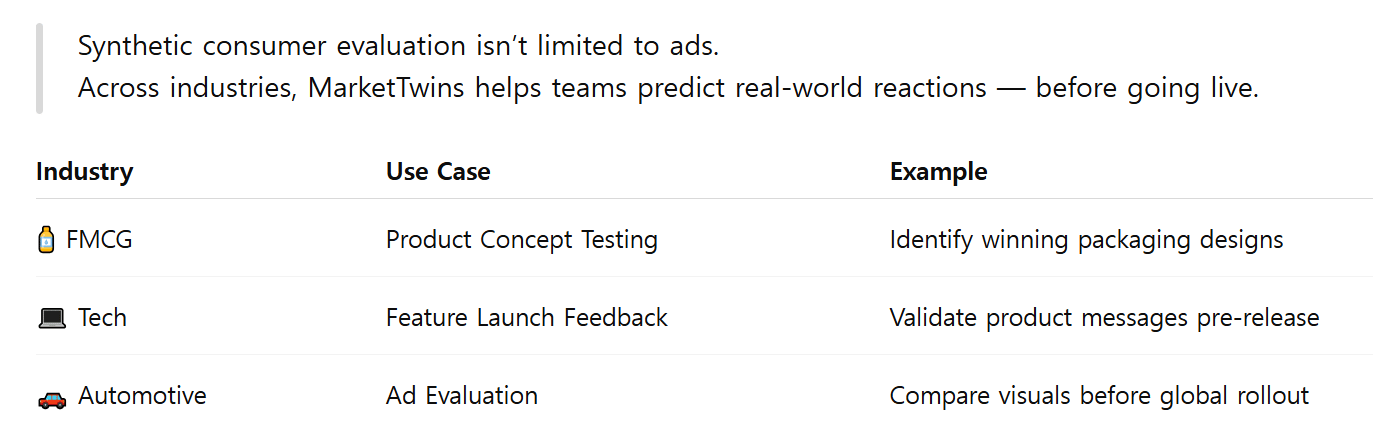1373x422 pixels.
Task: Click the Feature Launch Feedback cell
Action: coord(527,318)
